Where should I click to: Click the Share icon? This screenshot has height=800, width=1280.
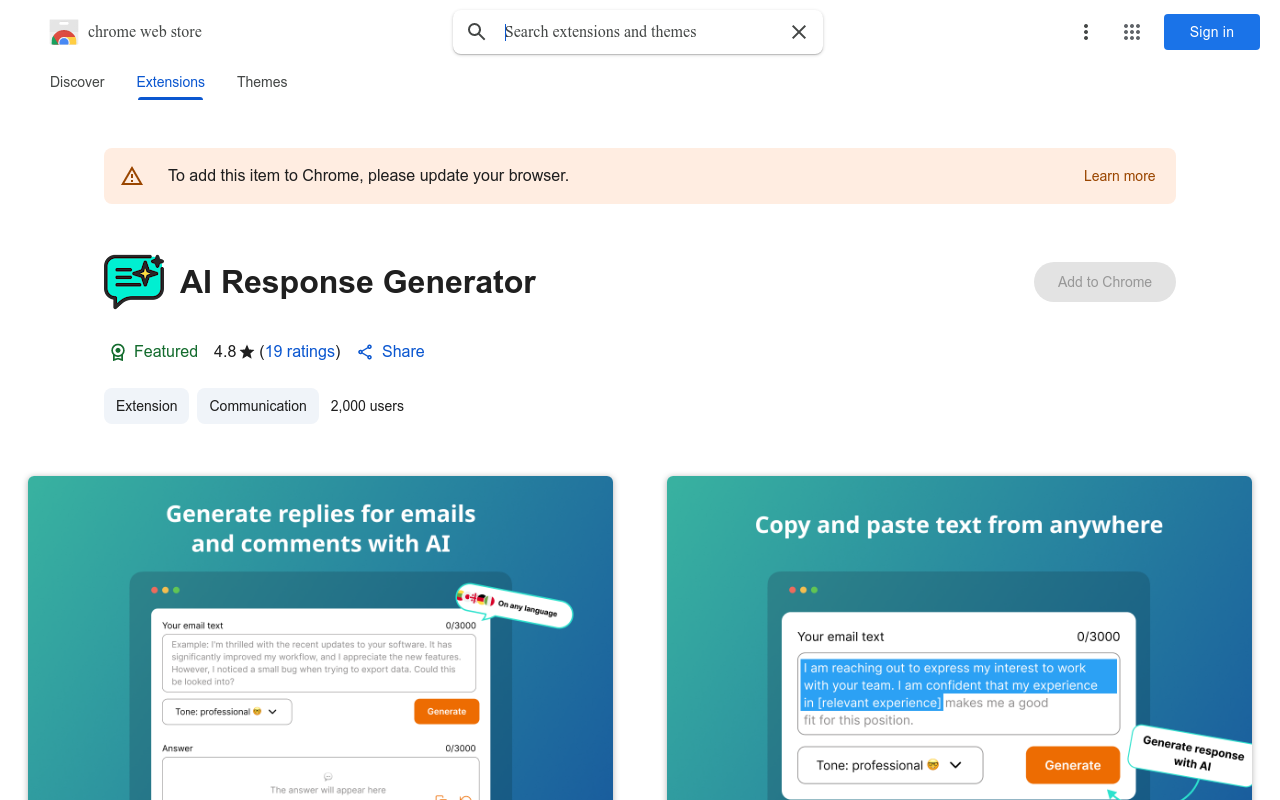pyautogui.click(x=365, y=352)
